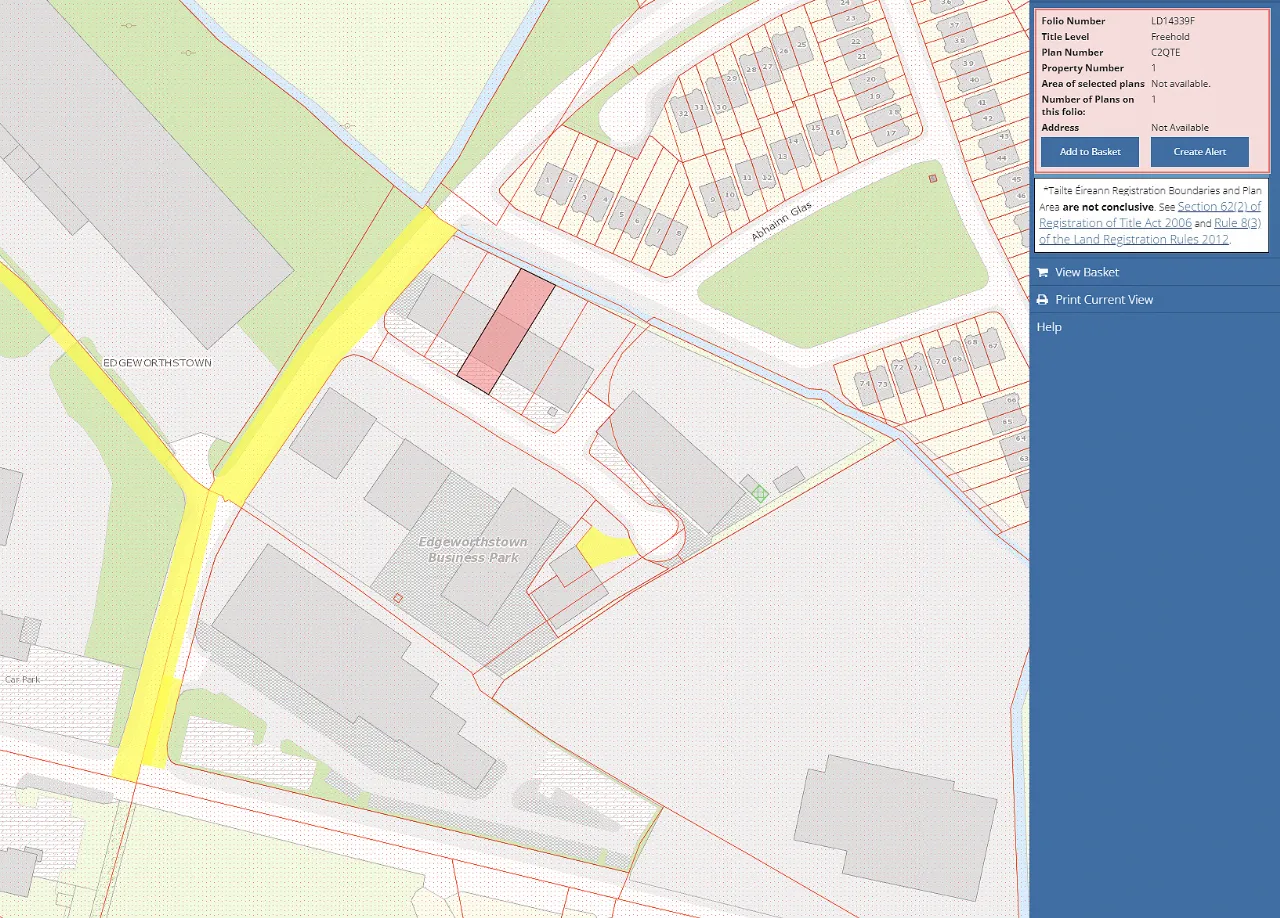Click plot numbered 31 in the northern housing estate
The width and height of the screenshot is (1280, 918).
[x=700, y=107]
